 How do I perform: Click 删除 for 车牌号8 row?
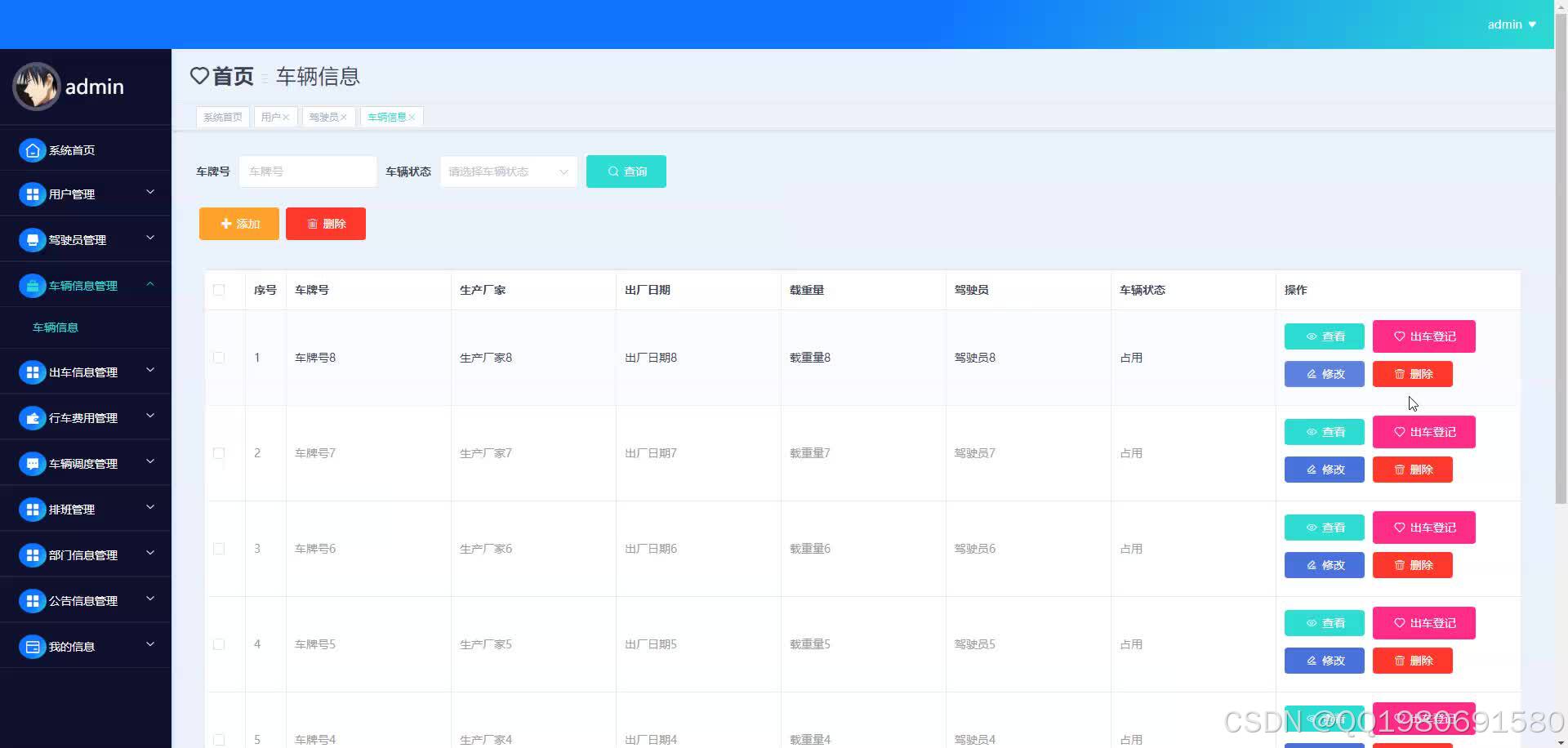1413,374
